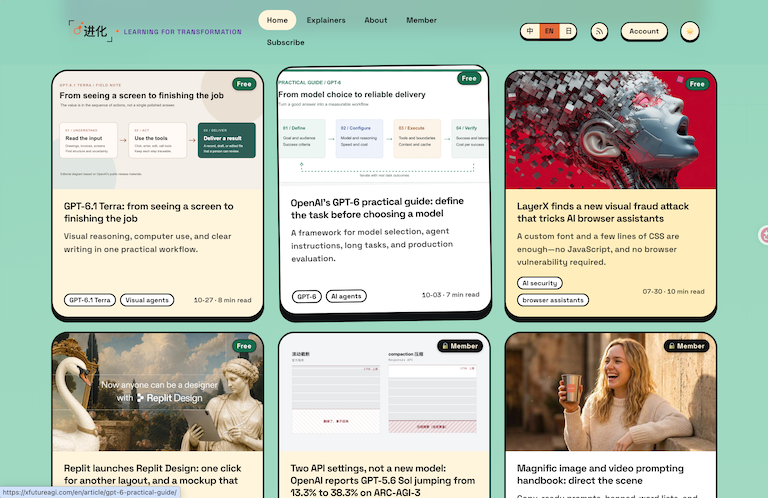Click the browser assistants tag
The height and width of the screenshot is (498, 768).
553,300
